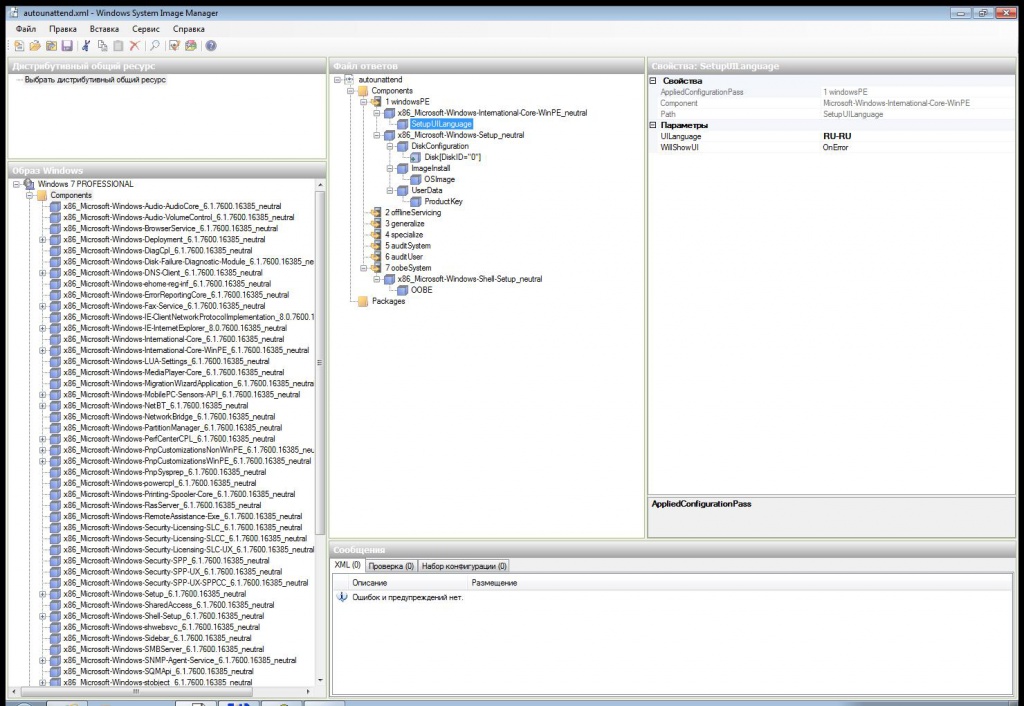Click the 5 auditSystem pass icon

(x=376, y=246)
